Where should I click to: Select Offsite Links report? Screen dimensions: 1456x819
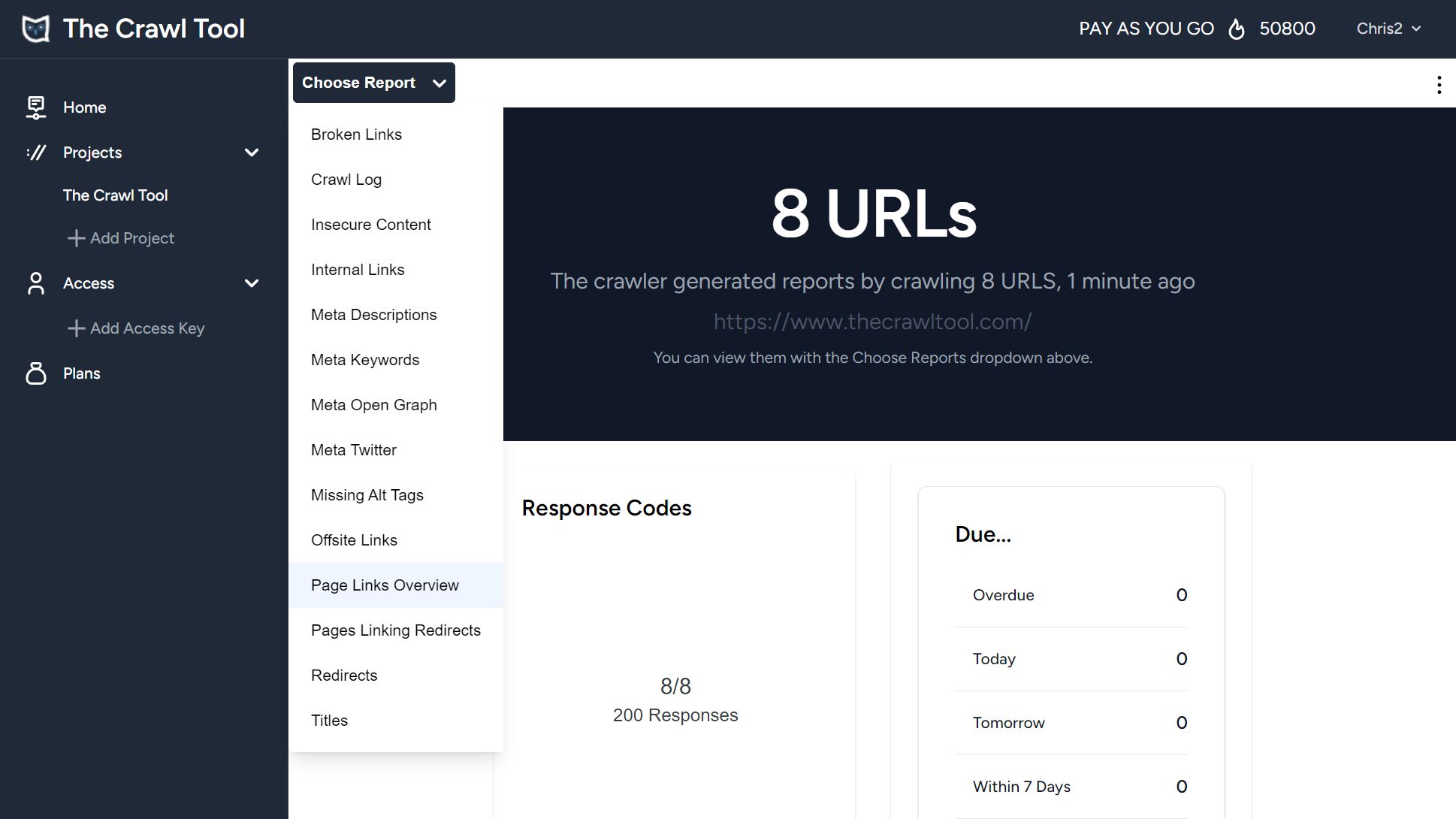(396, 540)
